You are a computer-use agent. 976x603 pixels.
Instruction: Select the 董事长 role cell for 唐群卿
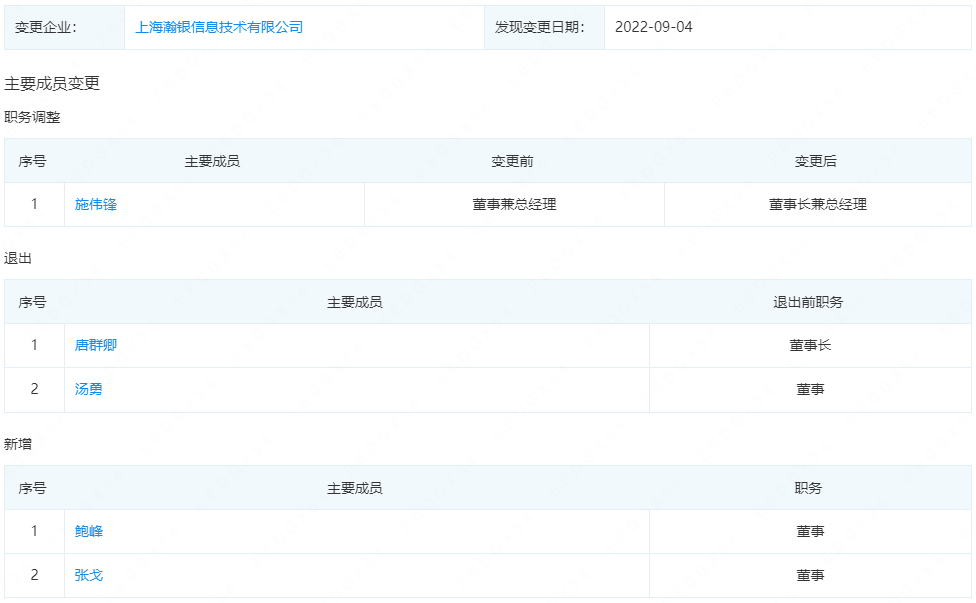[x=812, y=346]
